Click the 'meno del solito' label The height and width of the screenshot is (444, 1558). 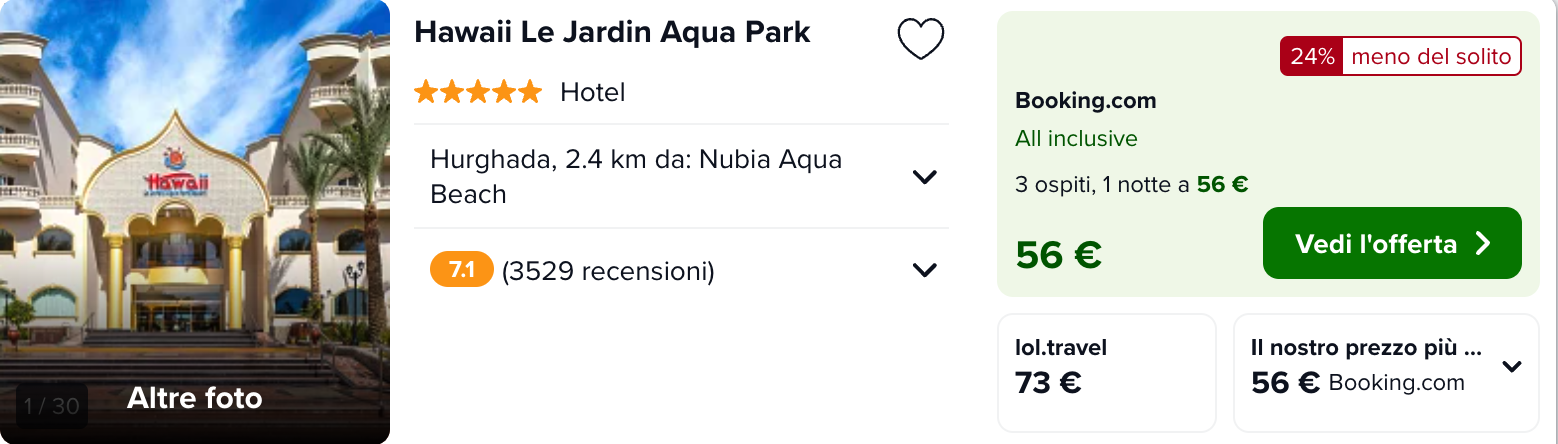pyautogui.click(x=1431, y=57)
